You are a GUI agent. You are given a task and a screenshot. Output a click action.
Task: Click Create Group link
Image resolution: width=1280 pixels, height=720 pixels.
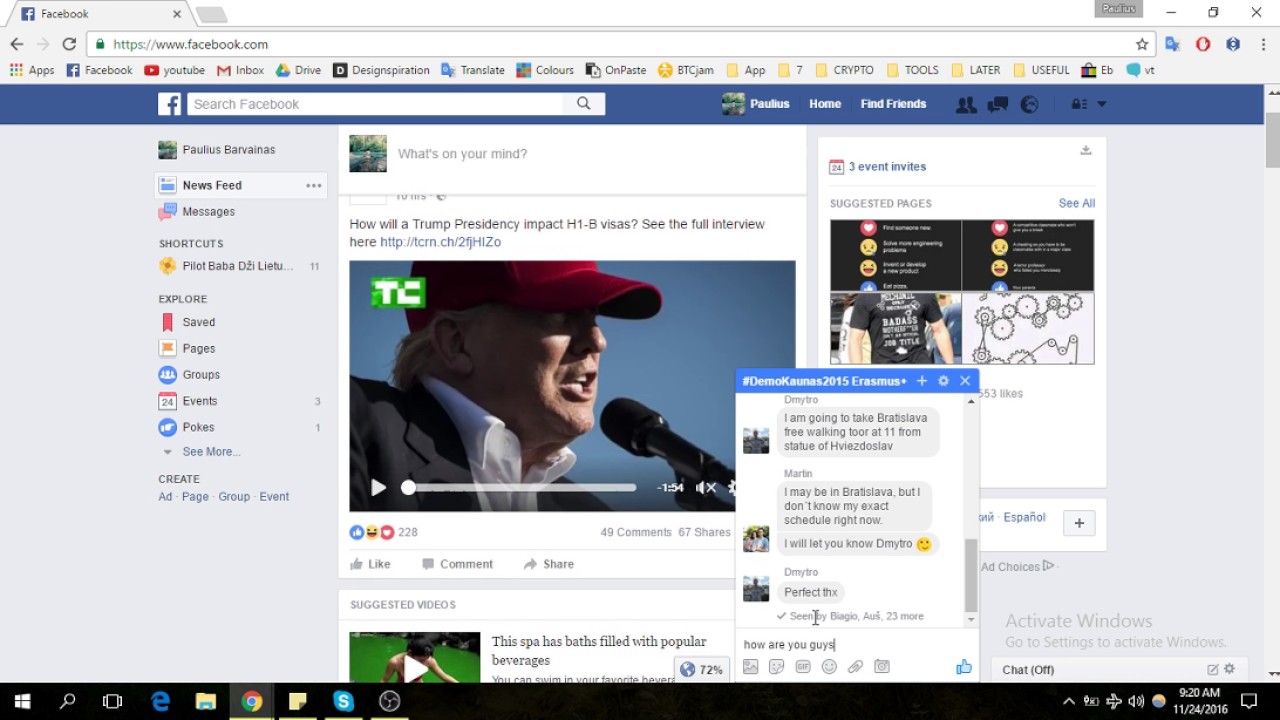[234, 497]
